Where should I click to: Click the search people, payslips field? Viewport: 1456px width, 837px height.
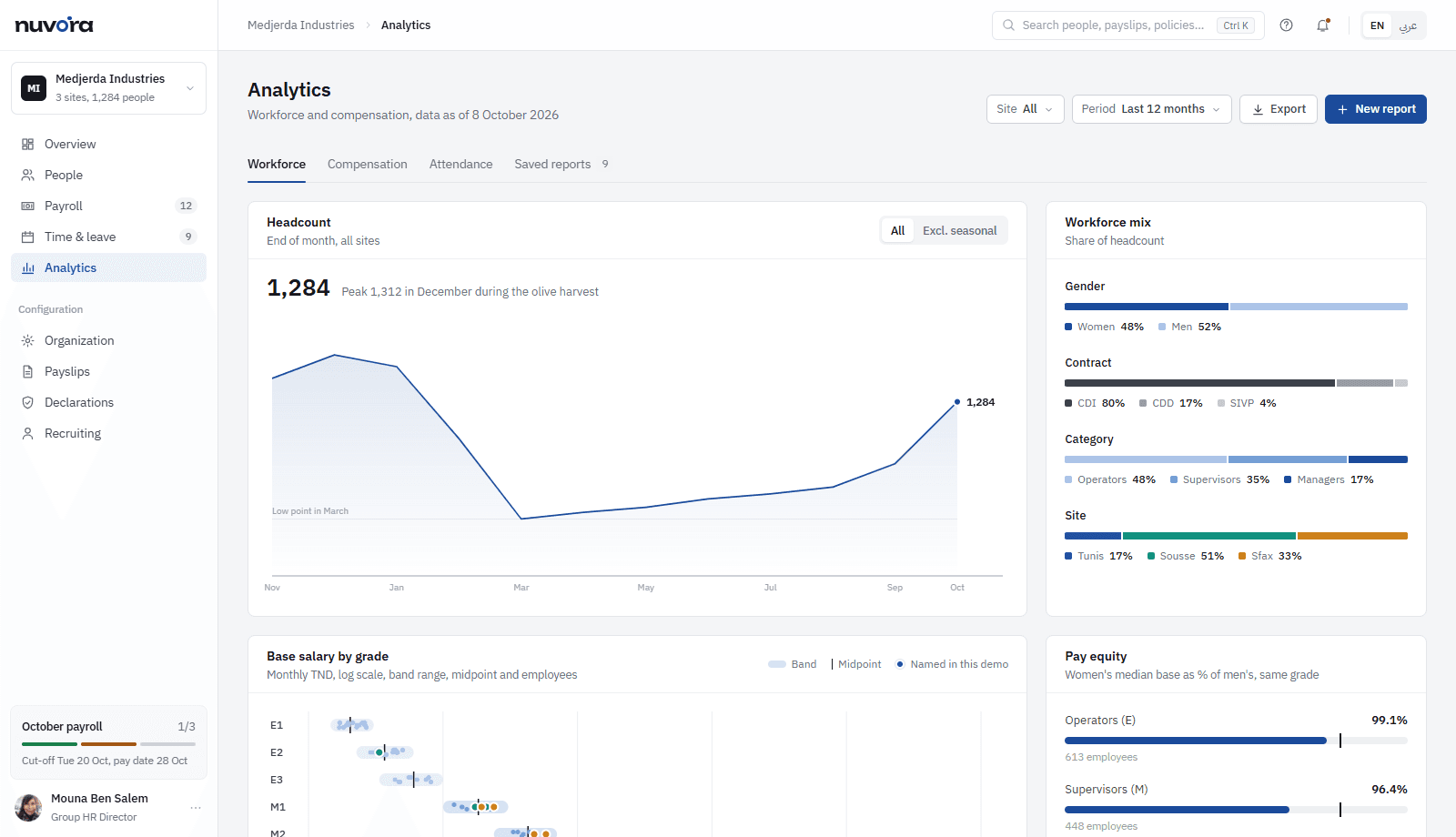coord(1127,25)
